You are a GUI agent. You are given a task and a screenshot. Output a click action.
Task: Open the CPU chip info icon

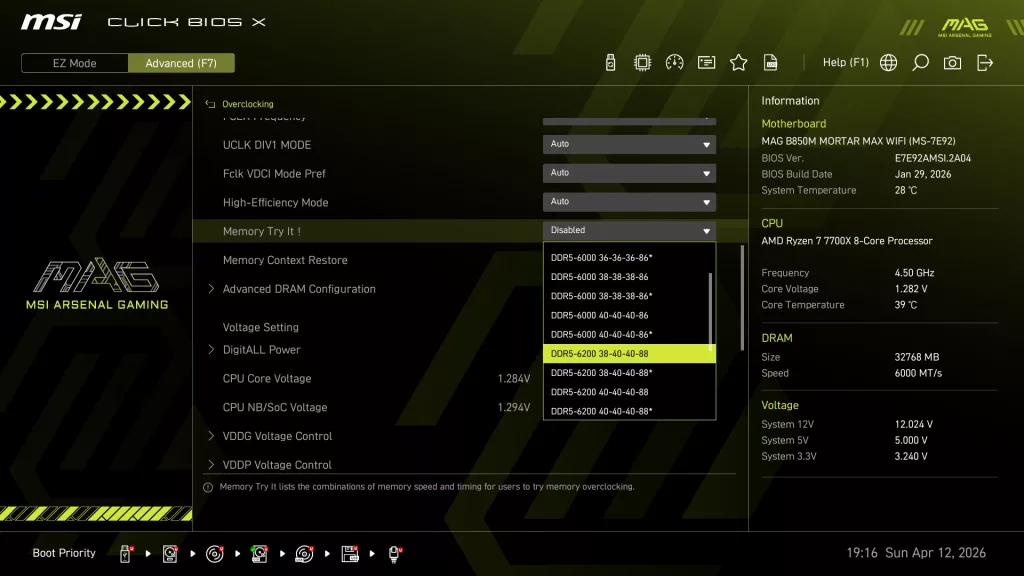click(643, 63)
